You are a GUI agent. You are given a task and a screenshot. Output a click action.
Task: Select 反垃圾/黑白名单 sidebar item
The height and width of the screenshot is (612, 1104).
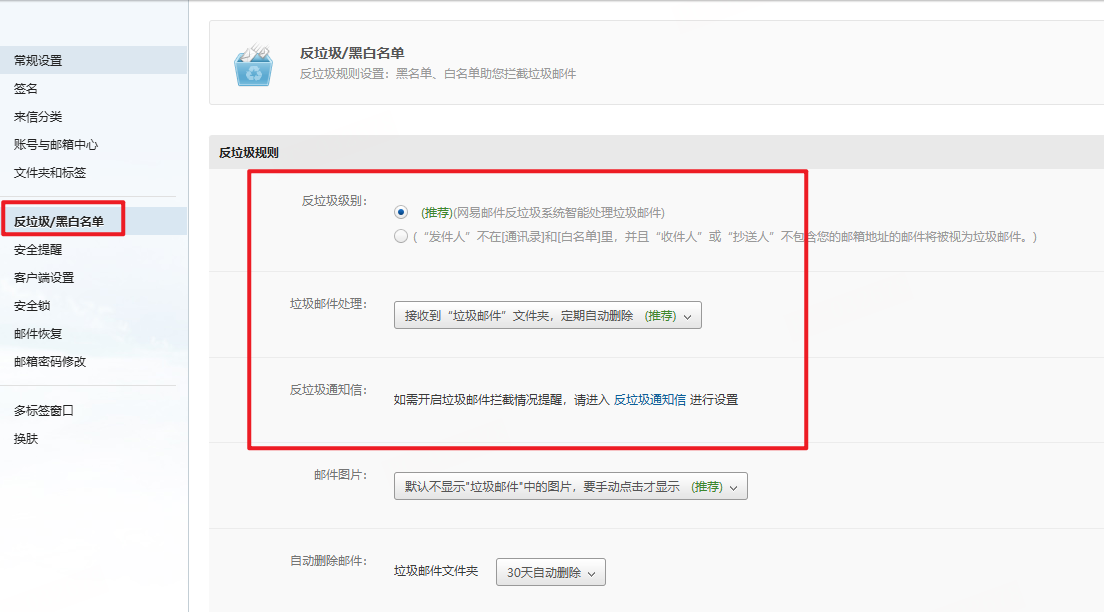[59, 222]
